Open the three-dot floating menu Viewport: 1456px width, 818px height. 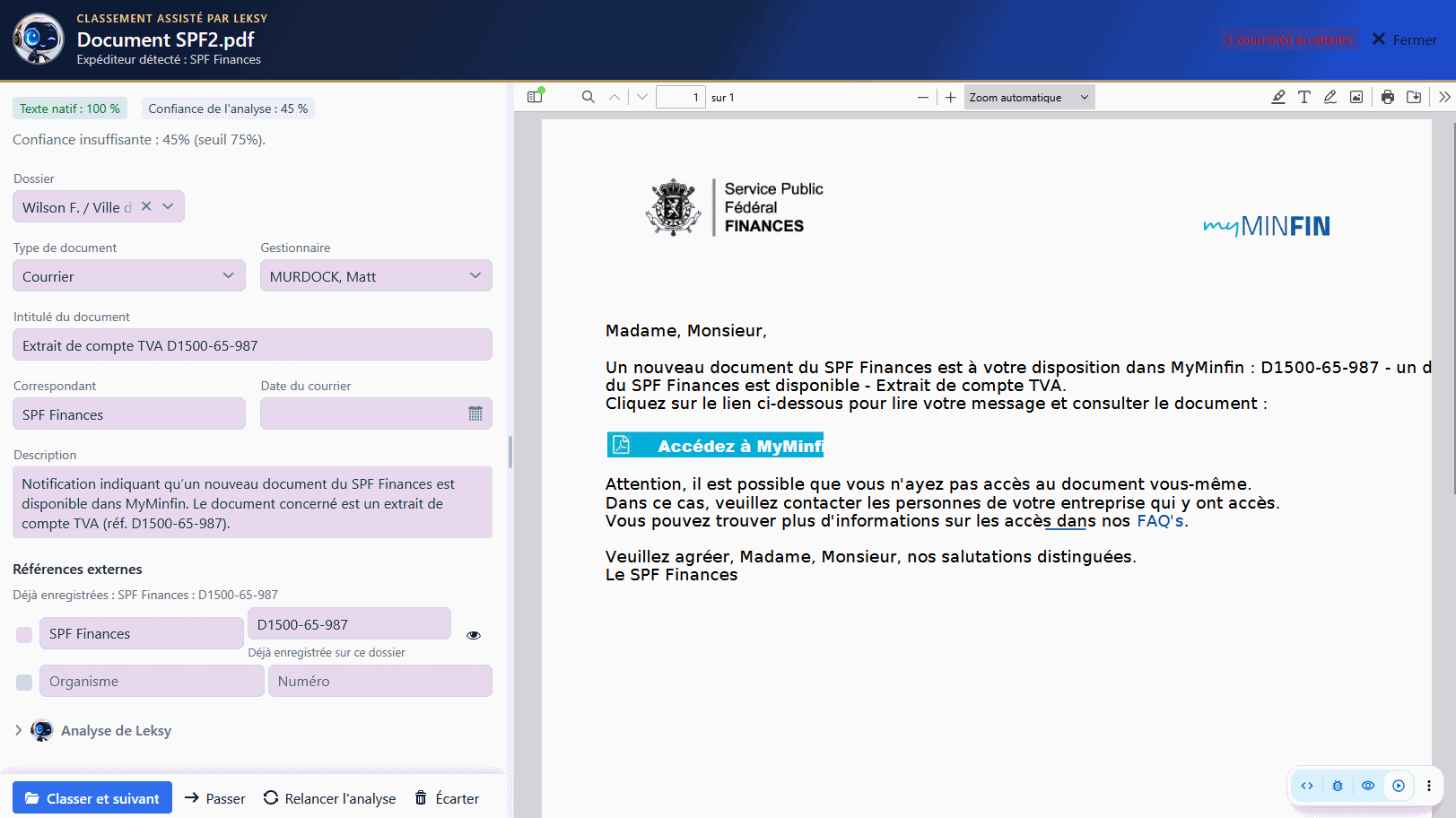click(x=1429, y=786)
